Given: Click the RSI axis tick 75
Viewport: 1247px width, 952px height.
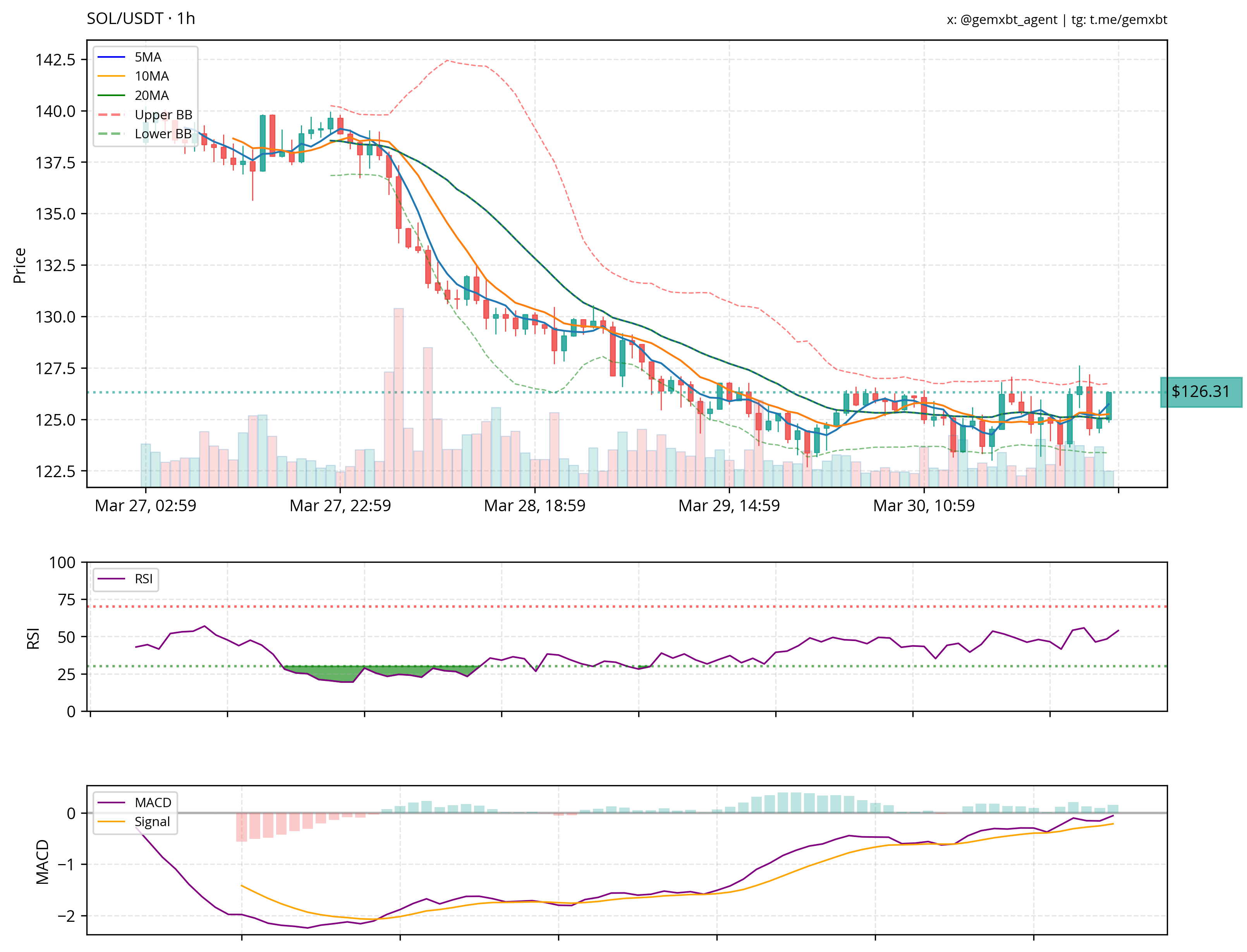Looking at the screenshot, I should (x=66, y=600).
